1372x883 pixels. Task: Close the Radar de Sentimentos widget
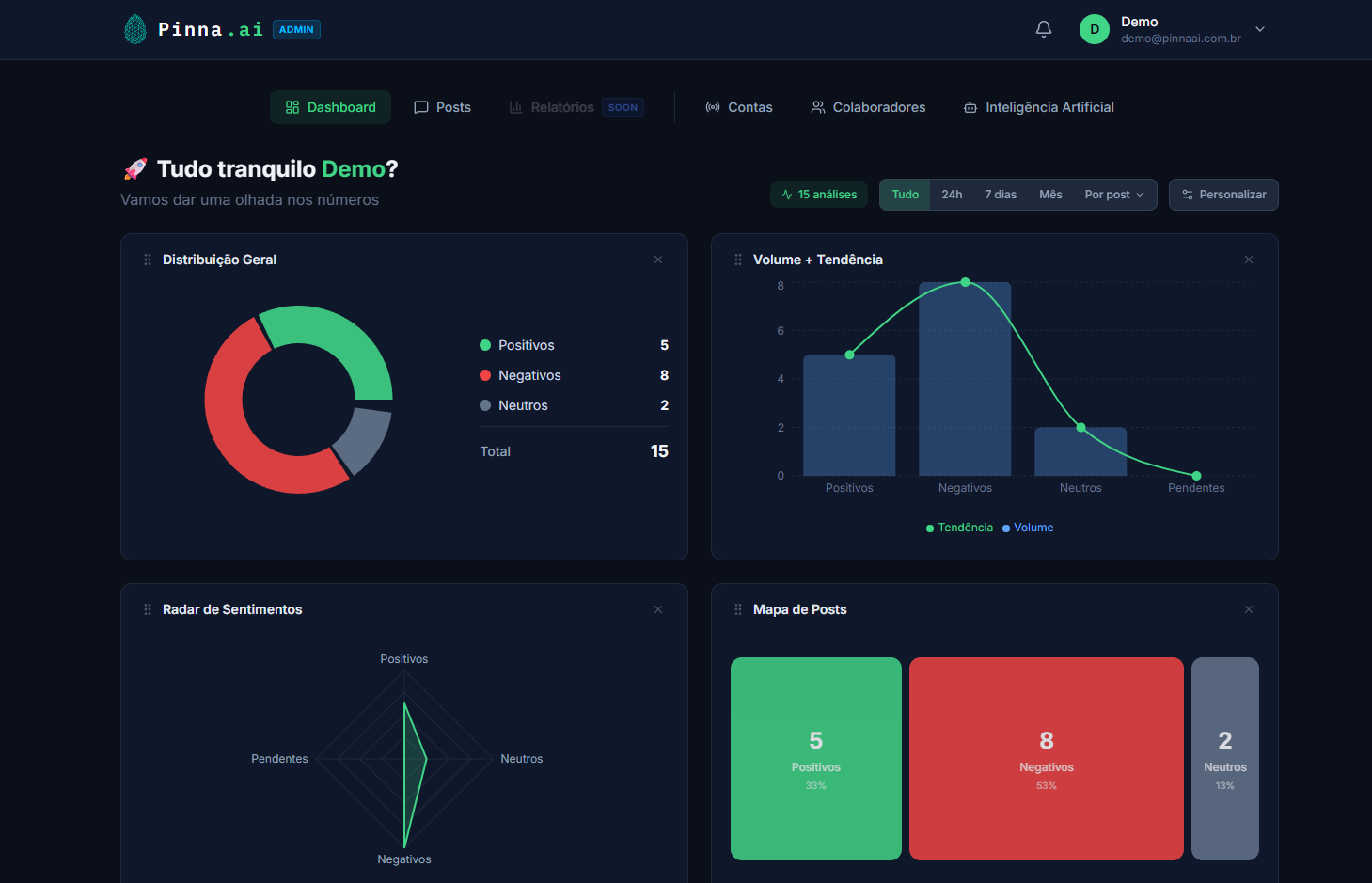[658, 609]
